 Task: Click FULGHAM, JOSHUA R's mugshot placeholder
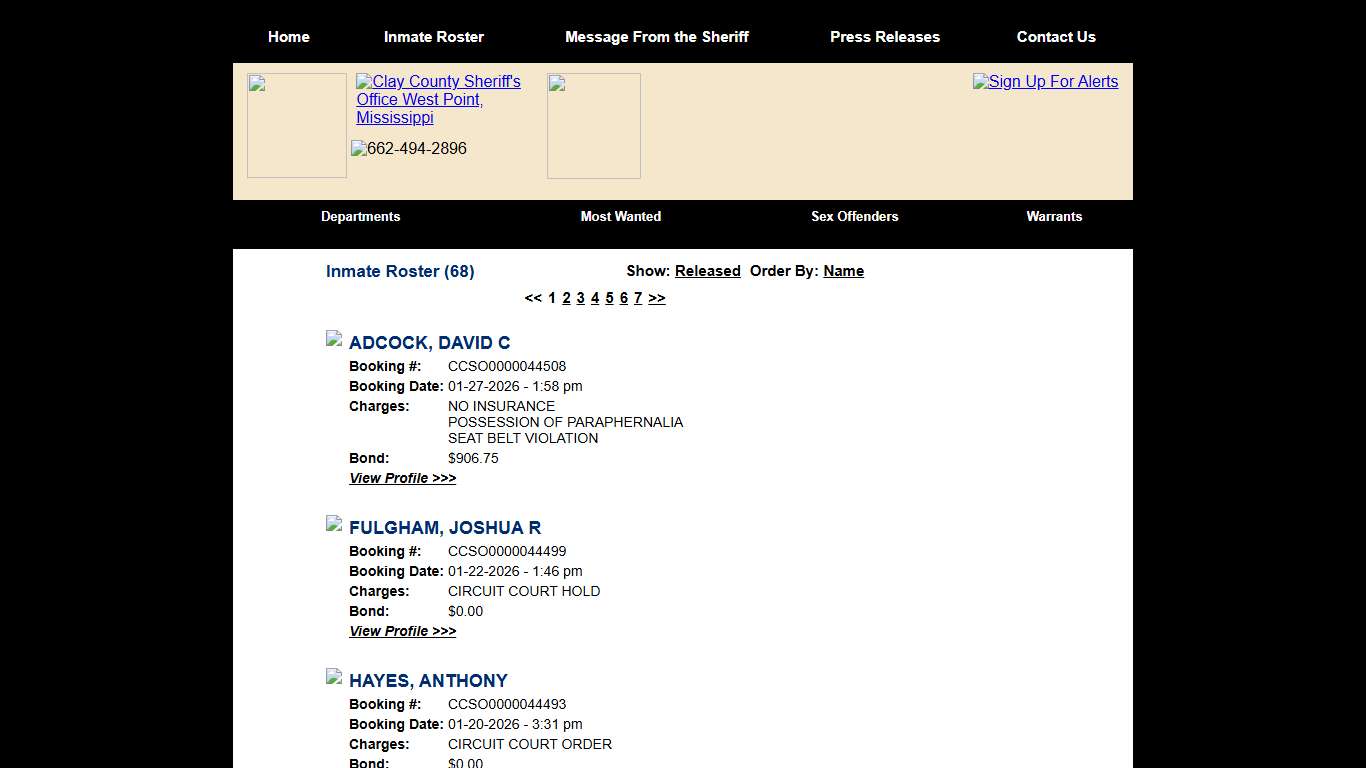click(x=333, y=523)
